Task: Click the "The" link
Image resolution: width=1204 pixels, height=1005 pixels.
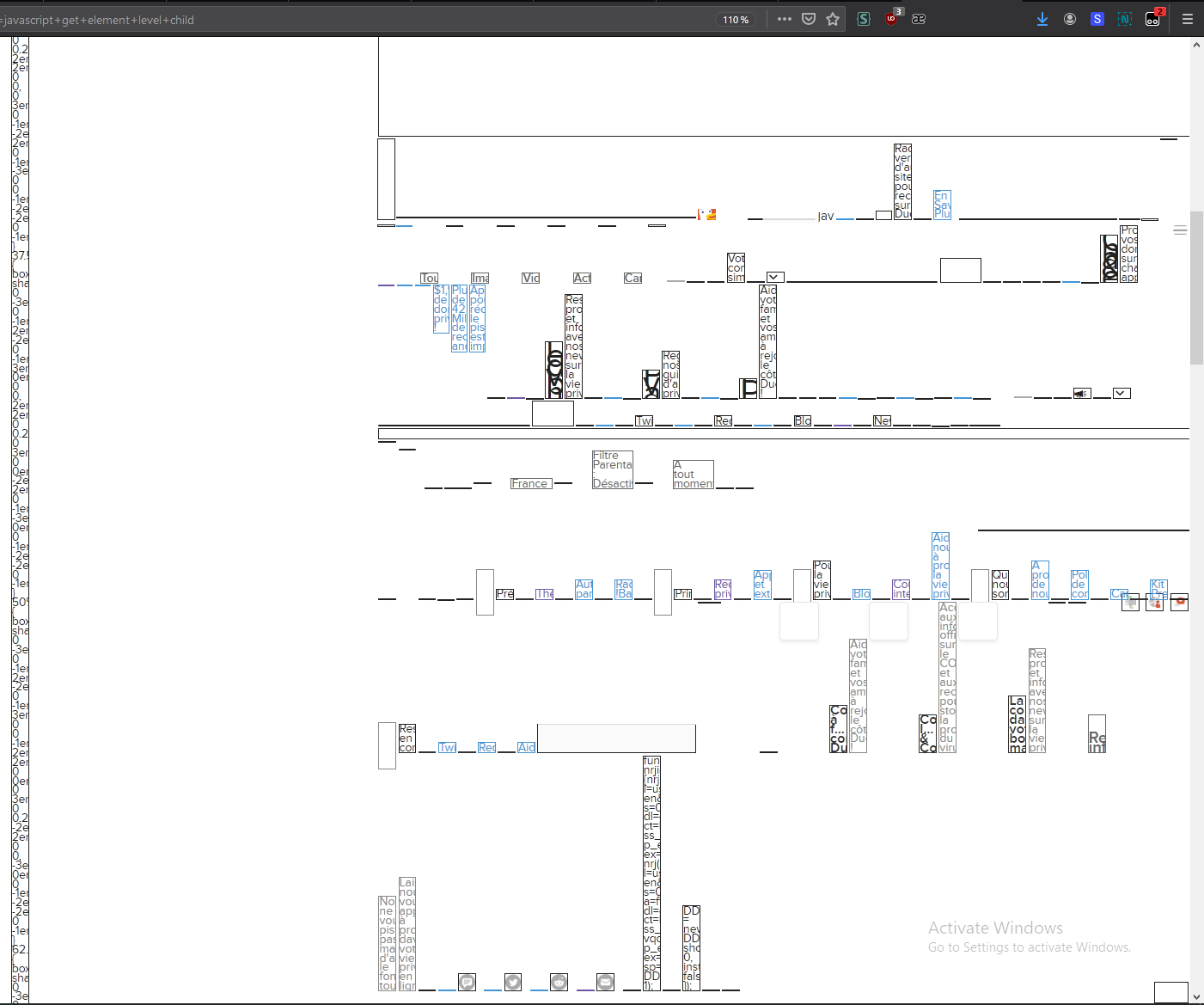Action: 545,594
